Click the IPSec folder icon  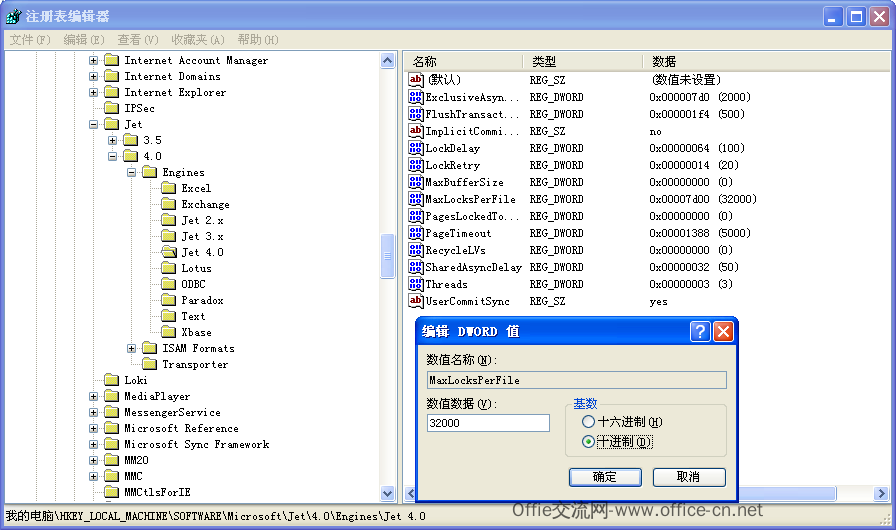tap(111, 108)
